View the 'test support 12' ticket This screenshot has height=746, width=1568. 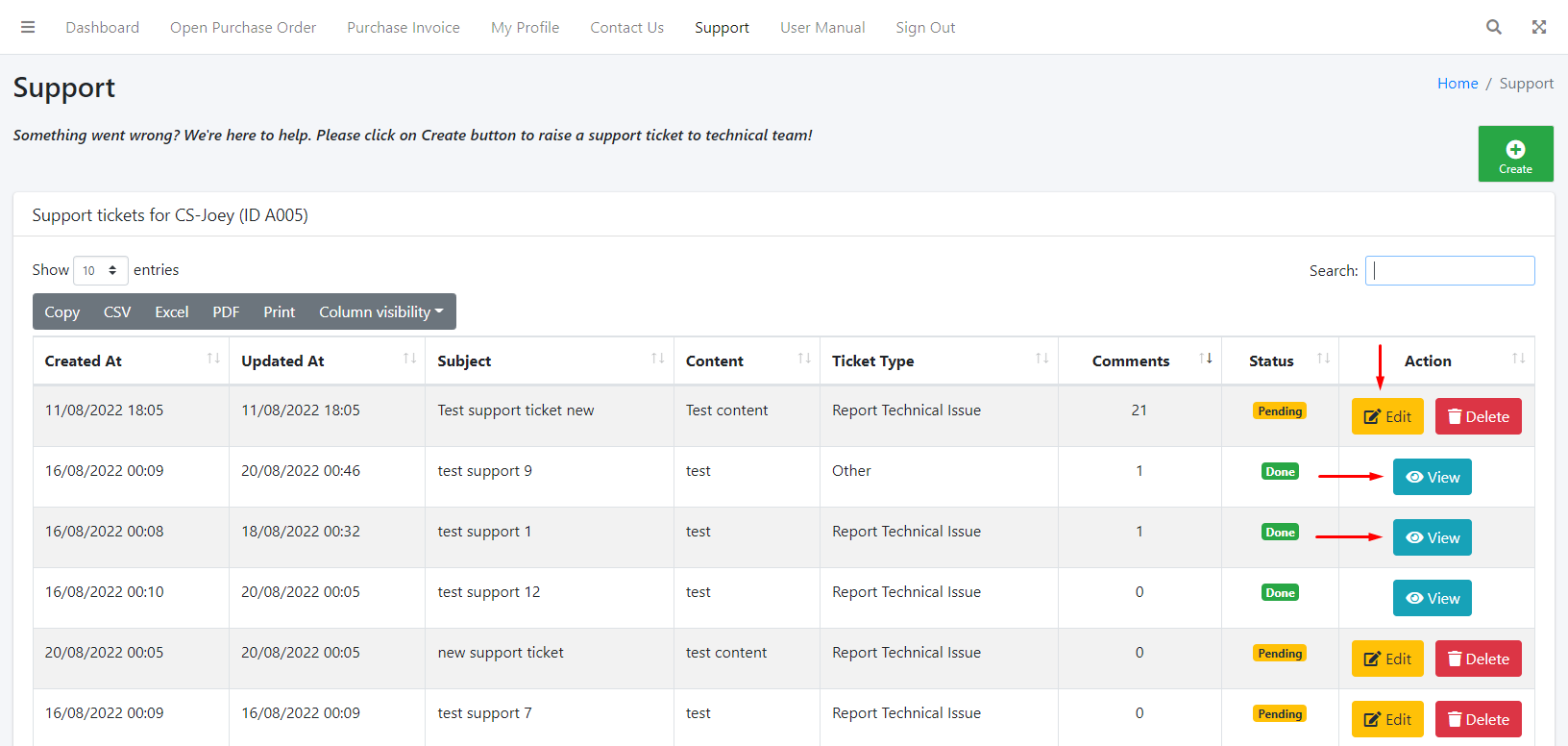[1432, 598]
